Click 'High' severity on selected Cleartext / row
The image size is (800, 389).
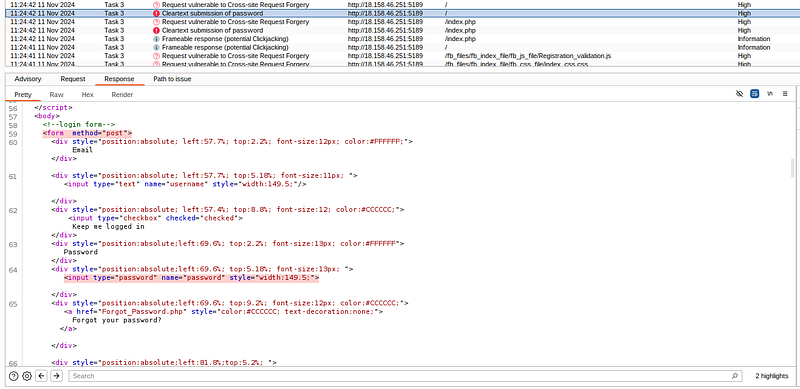pyautogui.click(x=744, y=14)
